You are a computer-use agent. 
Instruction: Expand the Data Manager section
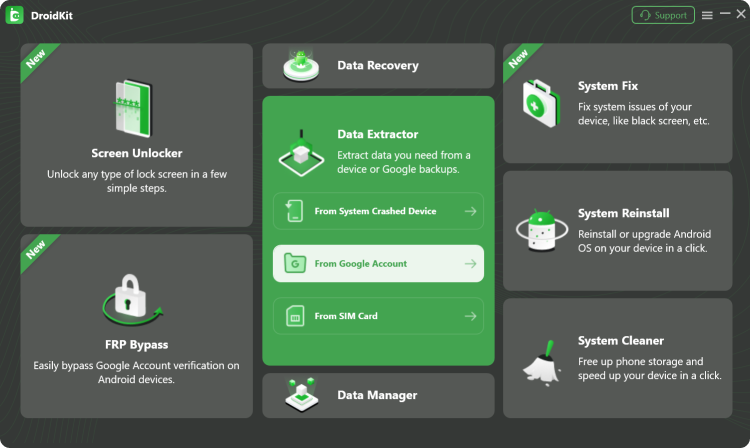pos(378,395)
